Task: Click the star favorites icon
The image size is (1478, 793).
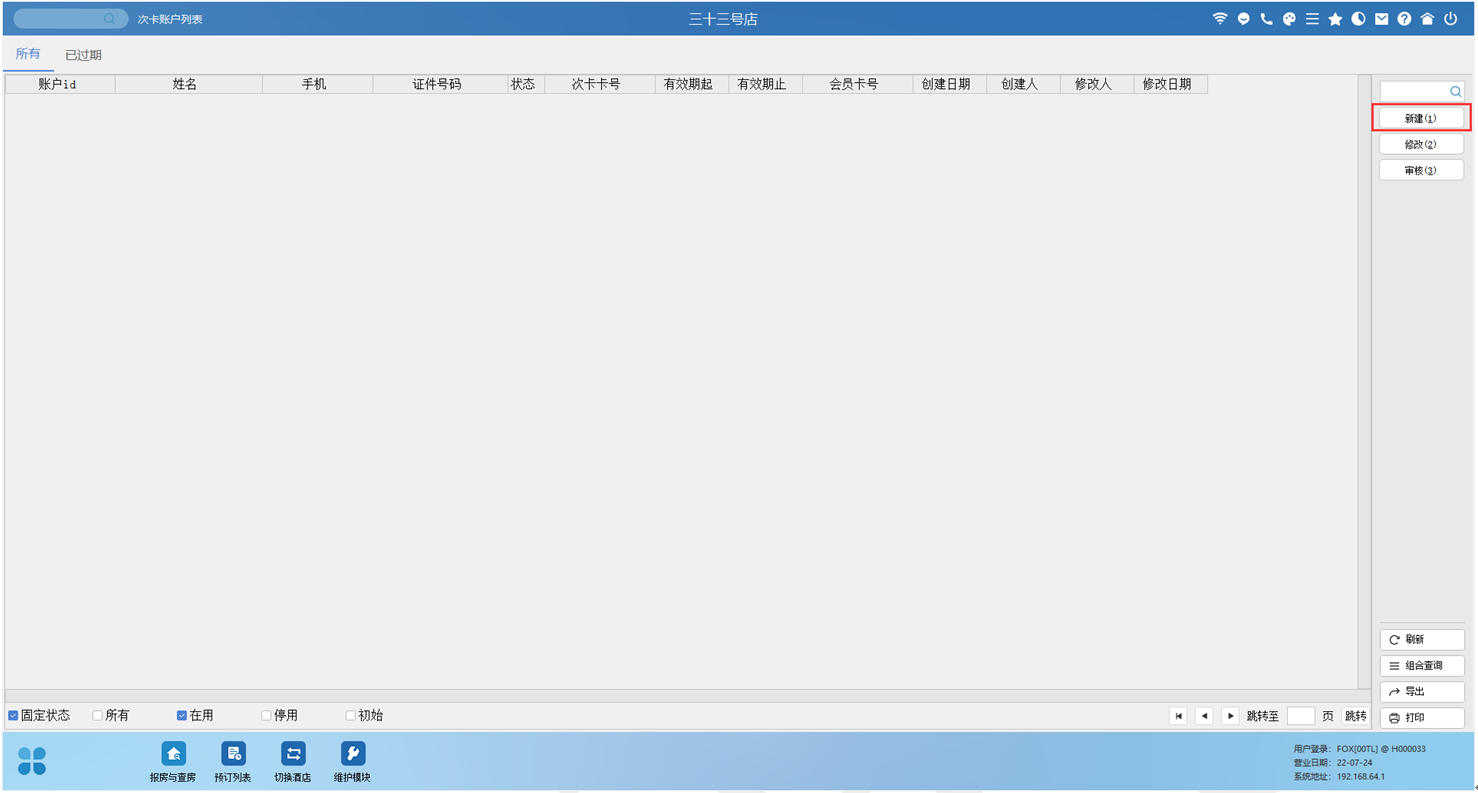Action: tap(1335, 19)
